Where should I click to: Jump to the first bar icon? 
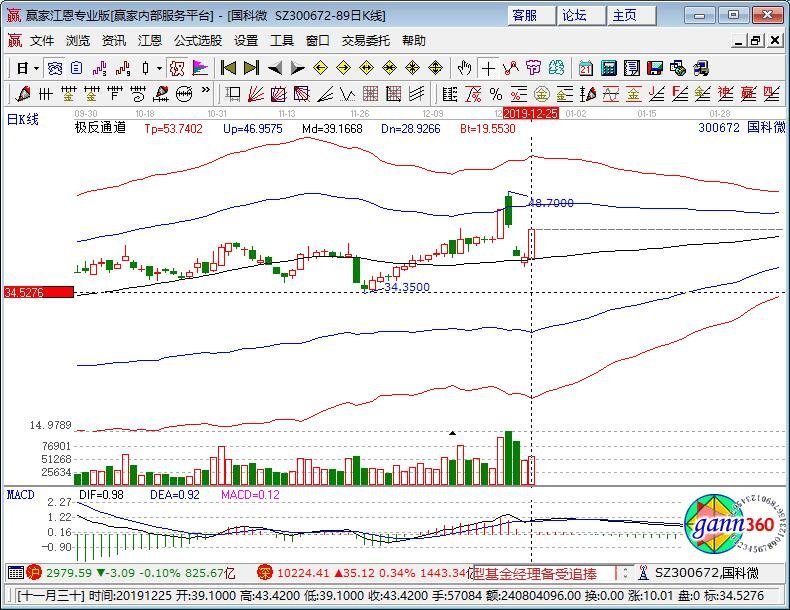(228, 68)
